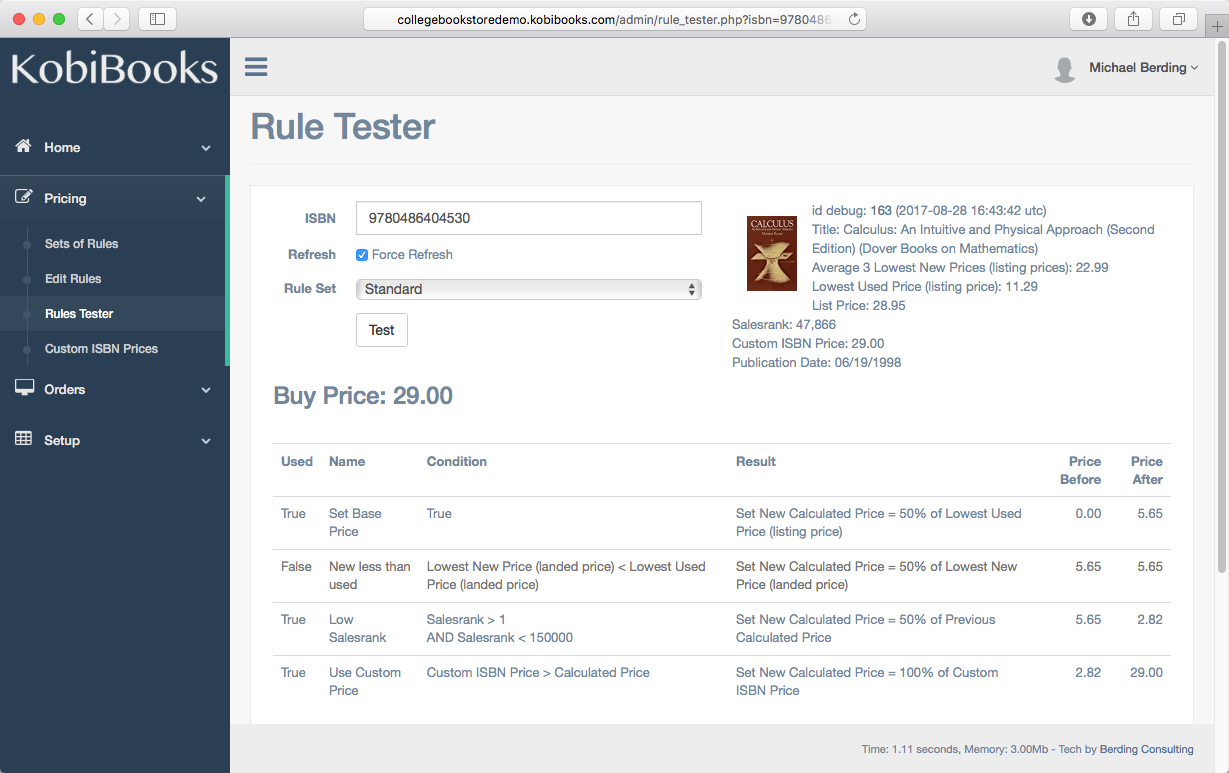1229x773 pixels.
Task: Click the 'Condition' column header
Action: (x=457, y=462)
